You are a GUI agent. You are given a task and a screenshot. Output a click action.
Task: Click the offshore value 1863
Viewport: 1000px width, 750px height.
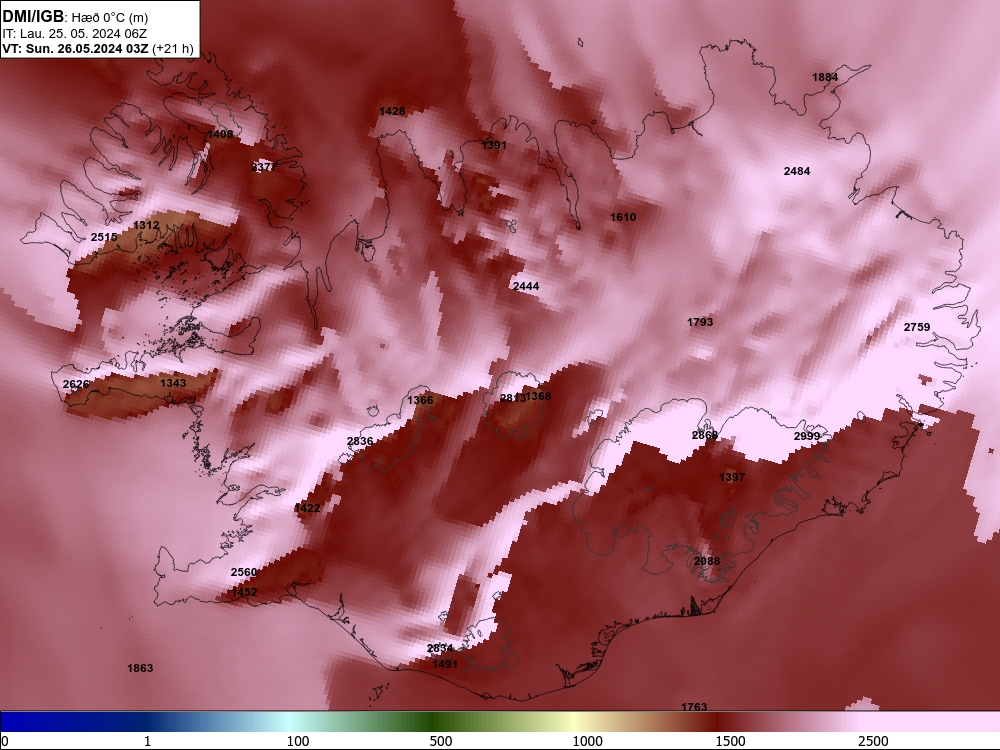pyautogui.click(x=140, y=668)
